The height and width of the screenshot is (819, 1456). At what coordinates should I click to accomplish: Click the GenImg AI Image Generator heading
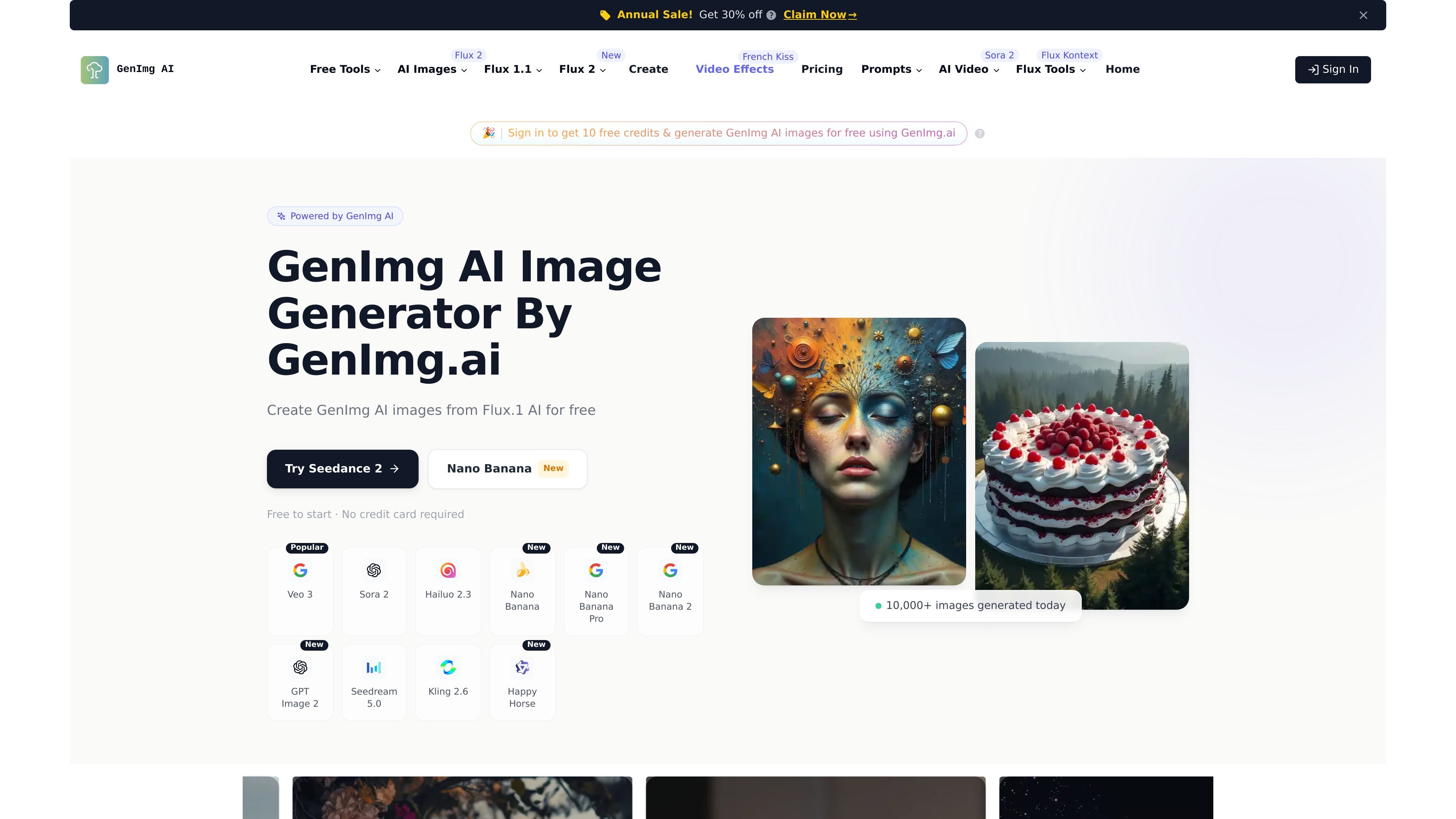464,313
